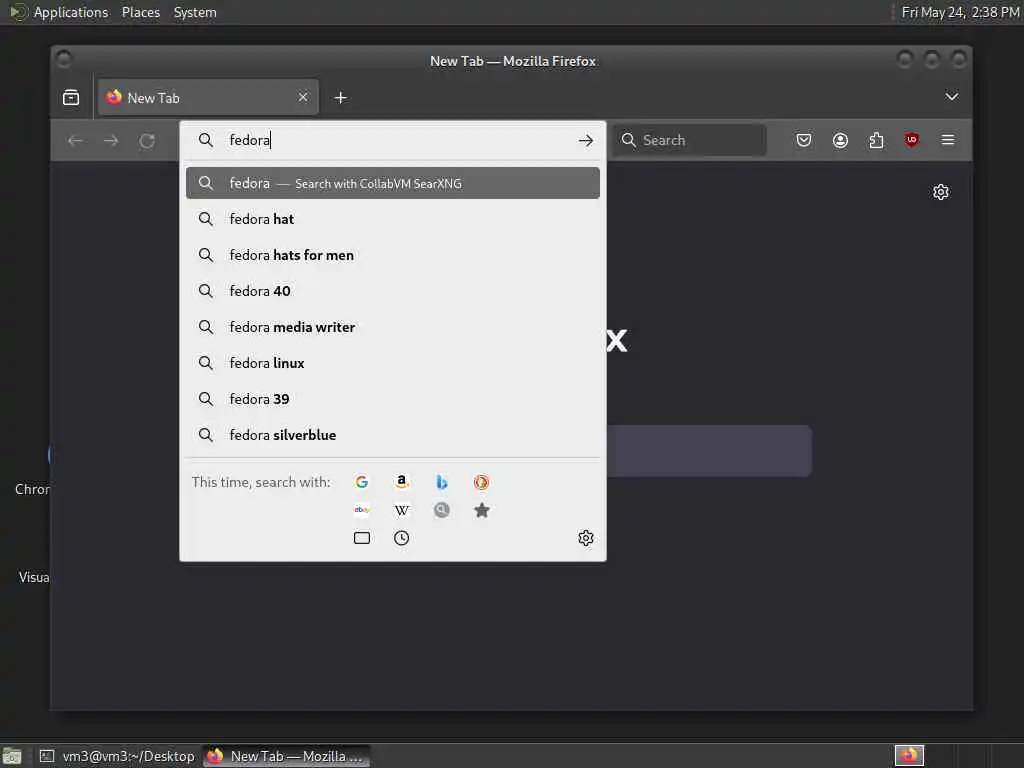
Task: Open uBlock Origin popup
Action: [x=912, y=140]
